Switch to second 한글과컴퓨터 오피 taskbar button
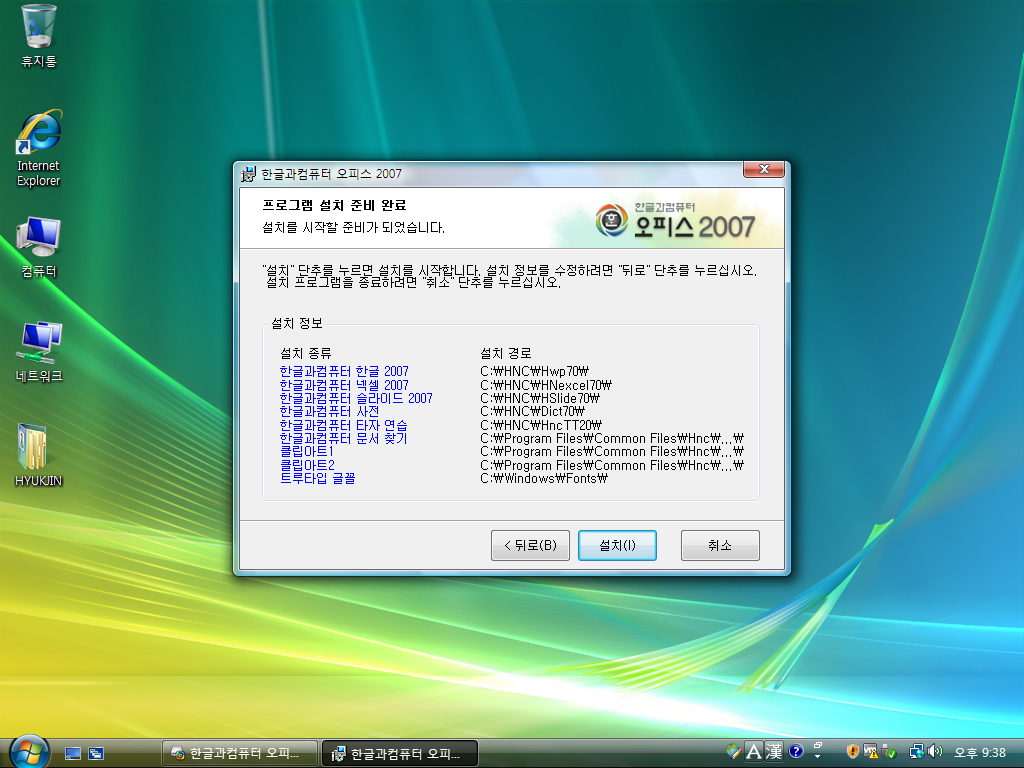Screen dimensions: 1024x768 (x=400, y=754)
